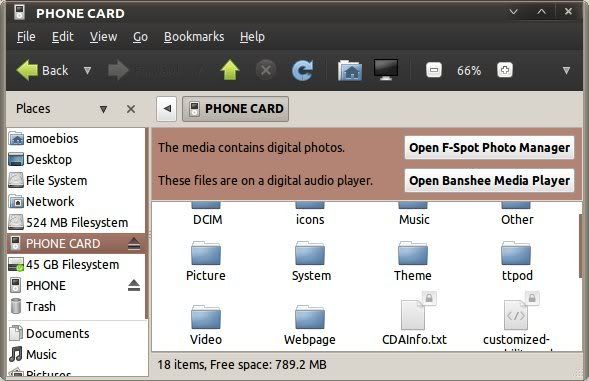The height and width of the screenshot is (381, 589).
Task: Open the Go menu
Action: [140, 37]
